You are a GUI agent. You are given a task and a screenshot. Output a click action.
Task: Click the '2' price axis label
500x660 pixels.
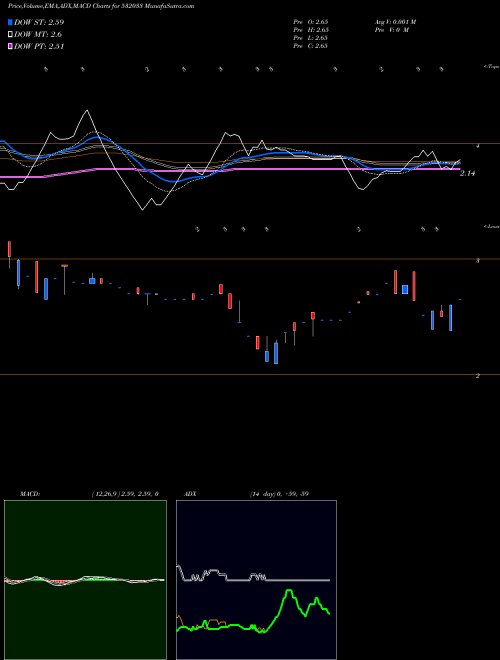point(478,376)
